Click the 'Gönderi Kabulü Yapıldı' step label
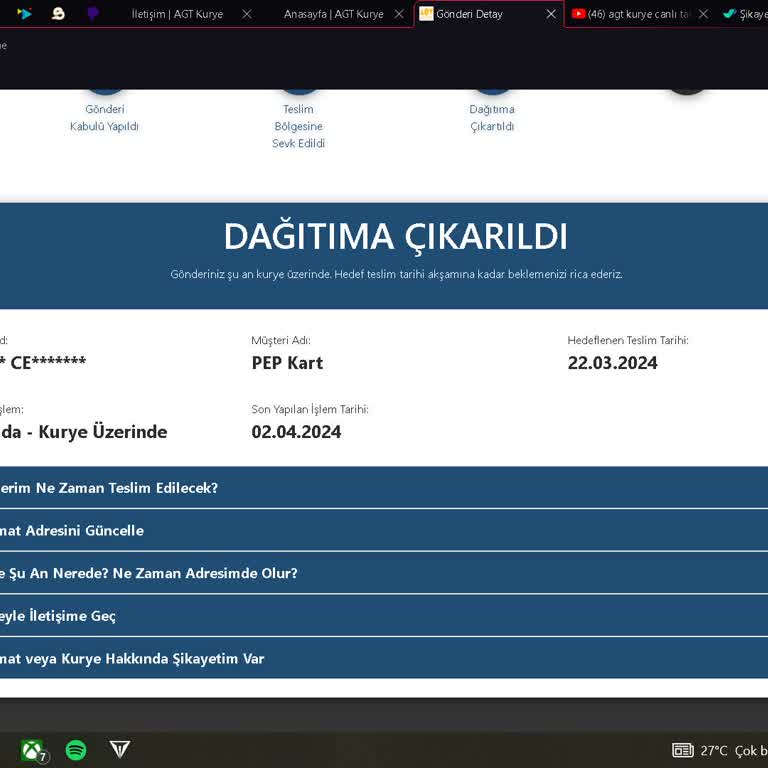 point(104,118)
